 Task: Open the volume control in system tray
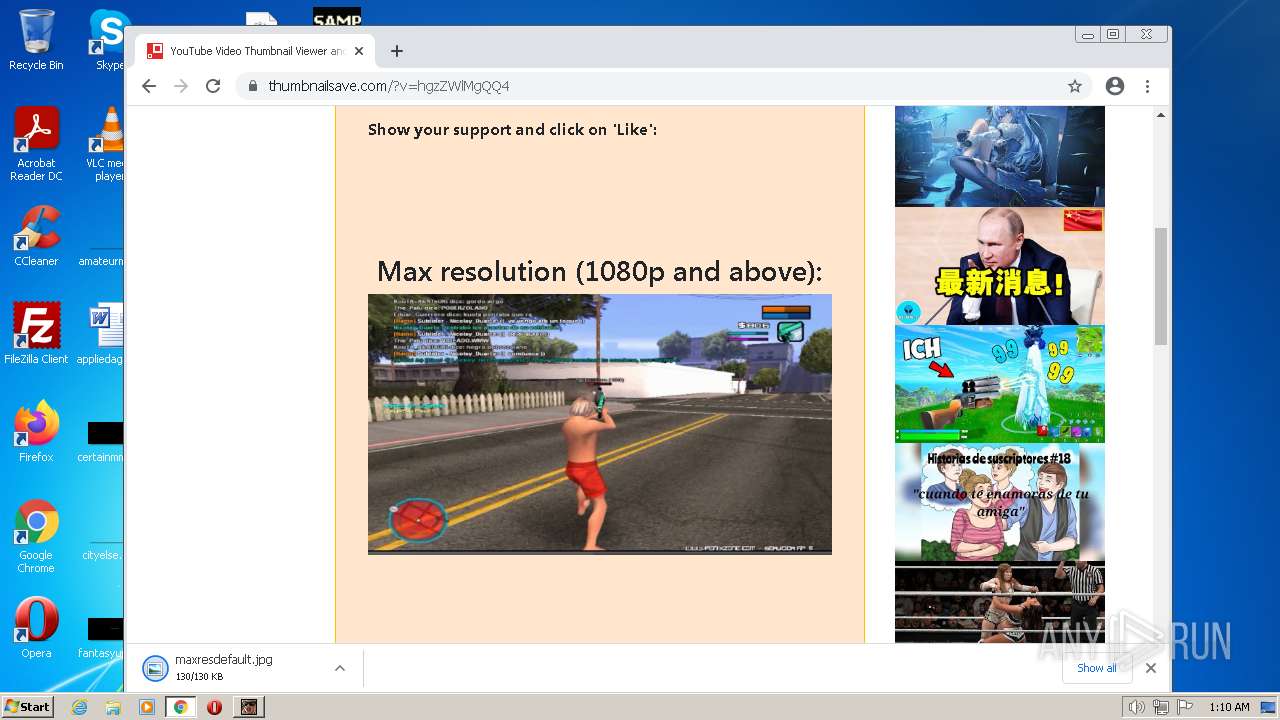[x=1136, y=707]
